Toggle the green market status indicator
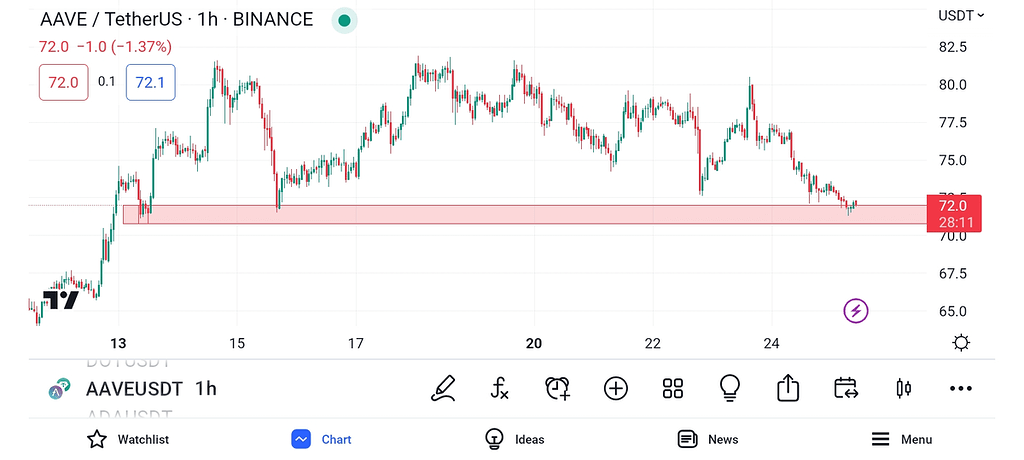Image resolution: width=1024 pixels, height=460 pixels. 345,20
